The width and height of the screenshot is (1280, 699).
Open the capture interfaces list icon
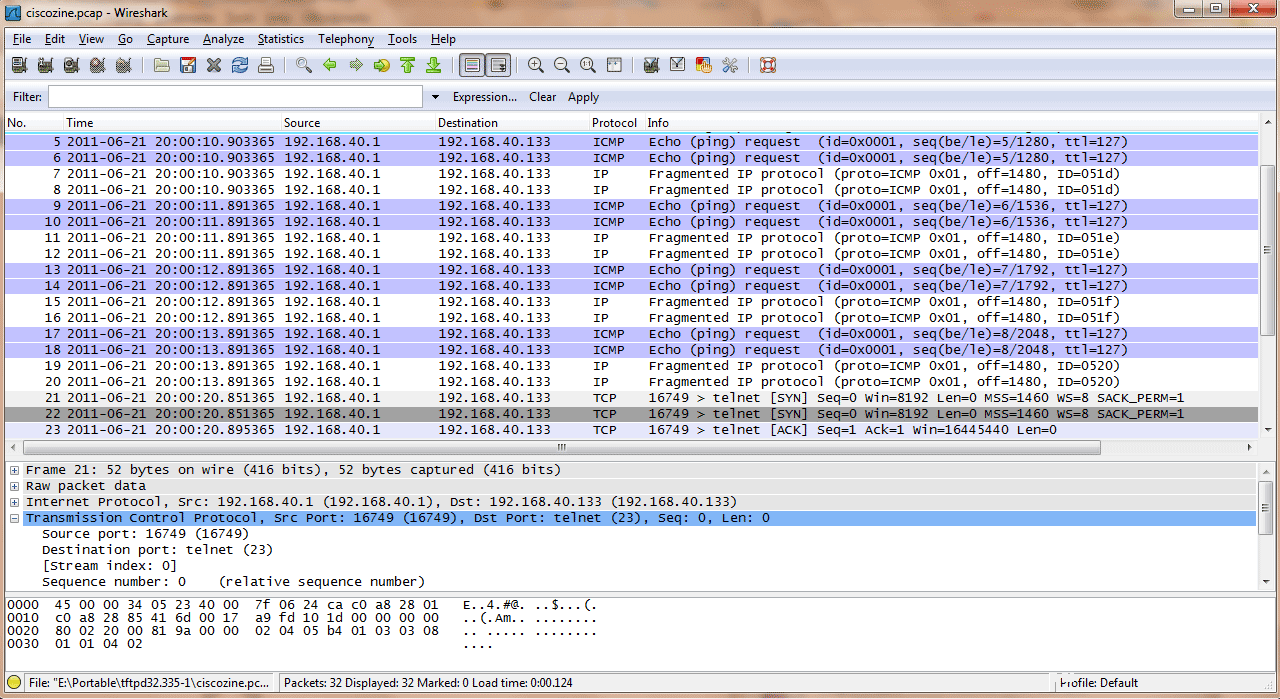coord(19,65)
